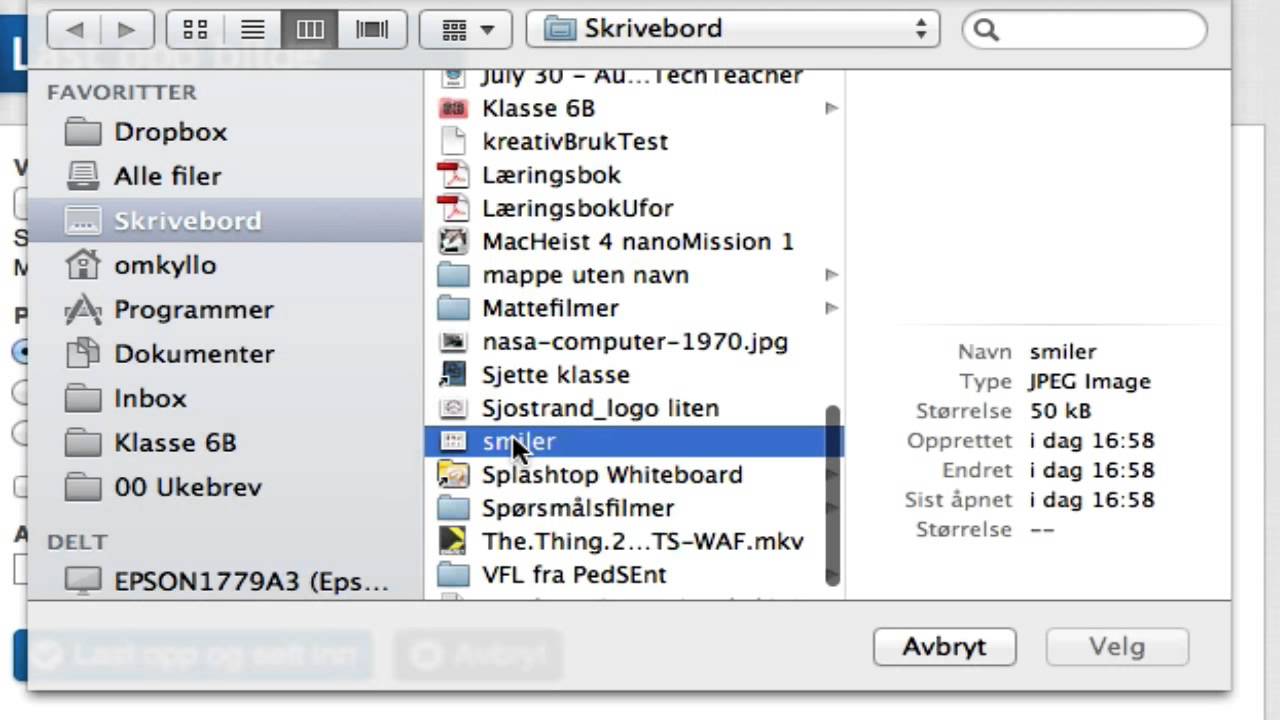Confirm with the Velg button
This screenshot has height=720, width=1280.
click(1117, 647)
